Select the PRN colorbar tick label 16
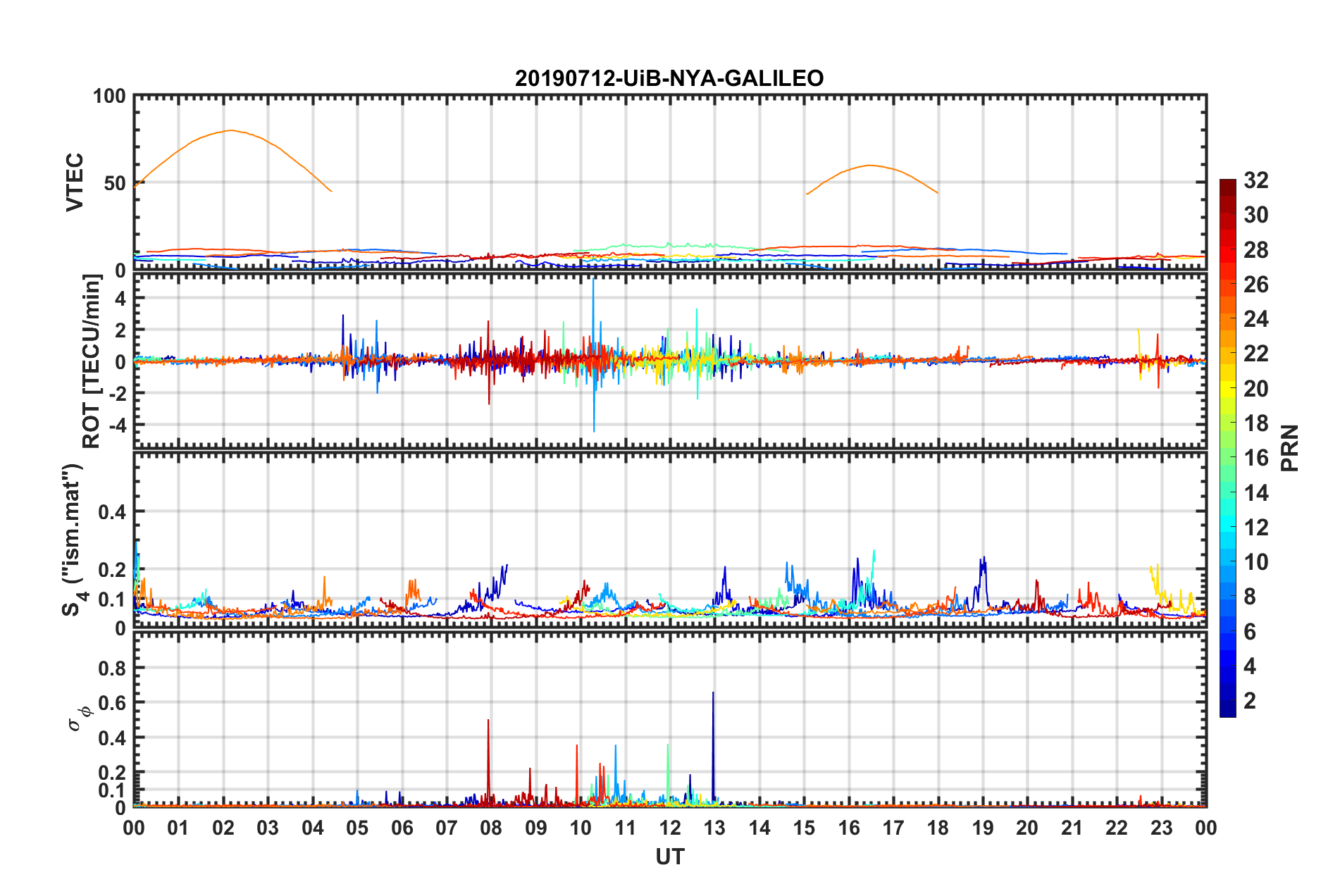The image size is (1340, 896). (1256, 458)
